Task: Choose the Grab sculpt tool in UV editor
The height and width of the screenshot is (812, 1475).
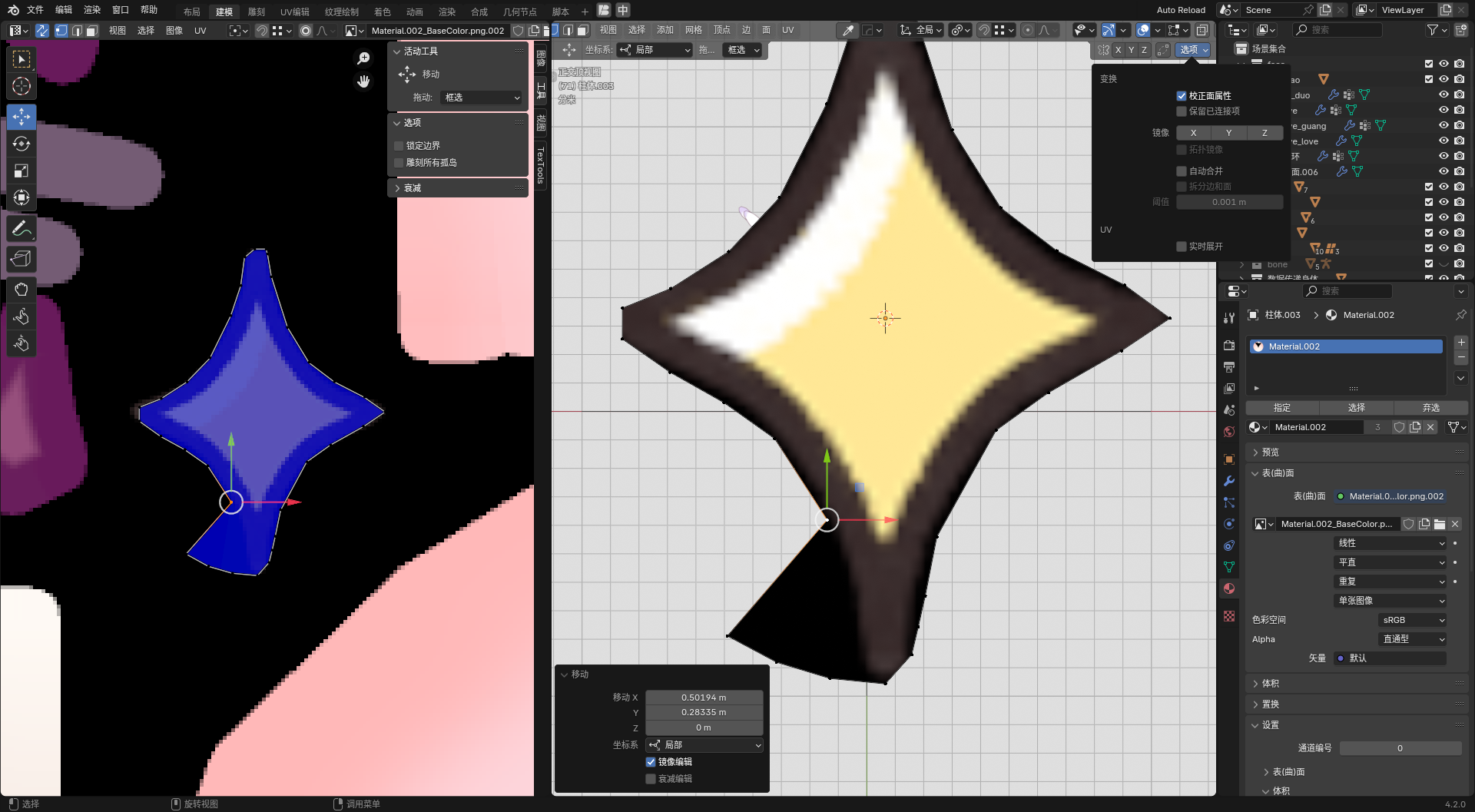Action: tap(22, 290)
